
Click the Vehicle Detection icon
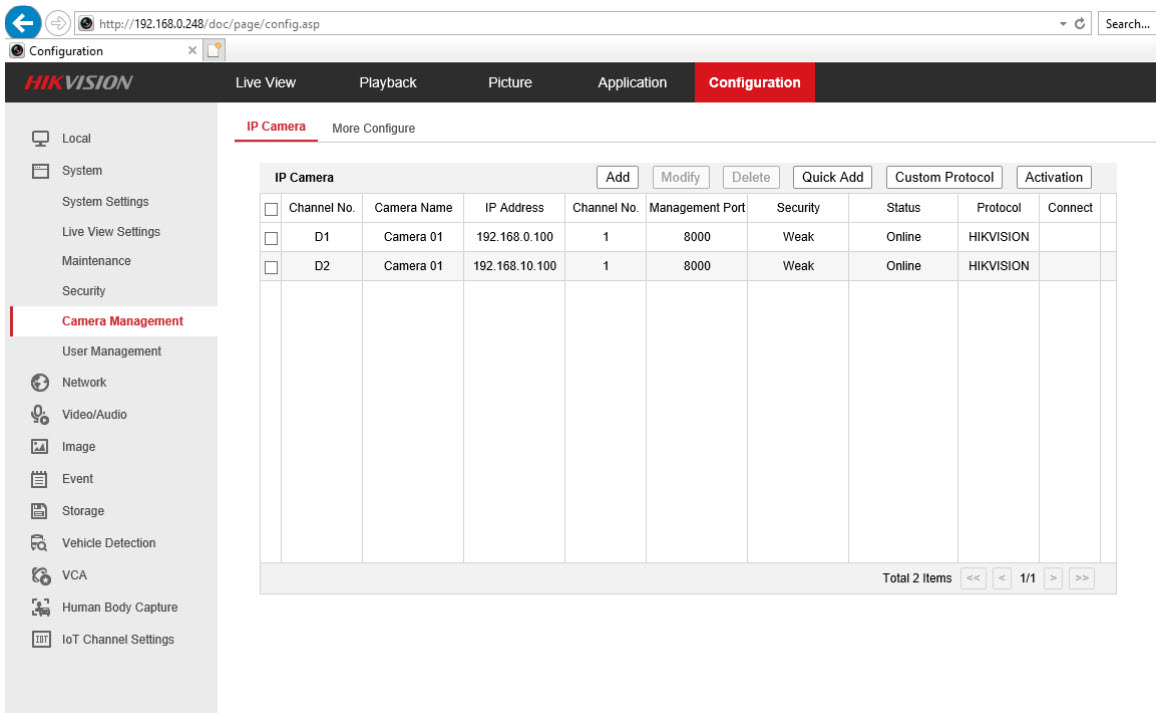pyautogui.click(x=41, y=543)
